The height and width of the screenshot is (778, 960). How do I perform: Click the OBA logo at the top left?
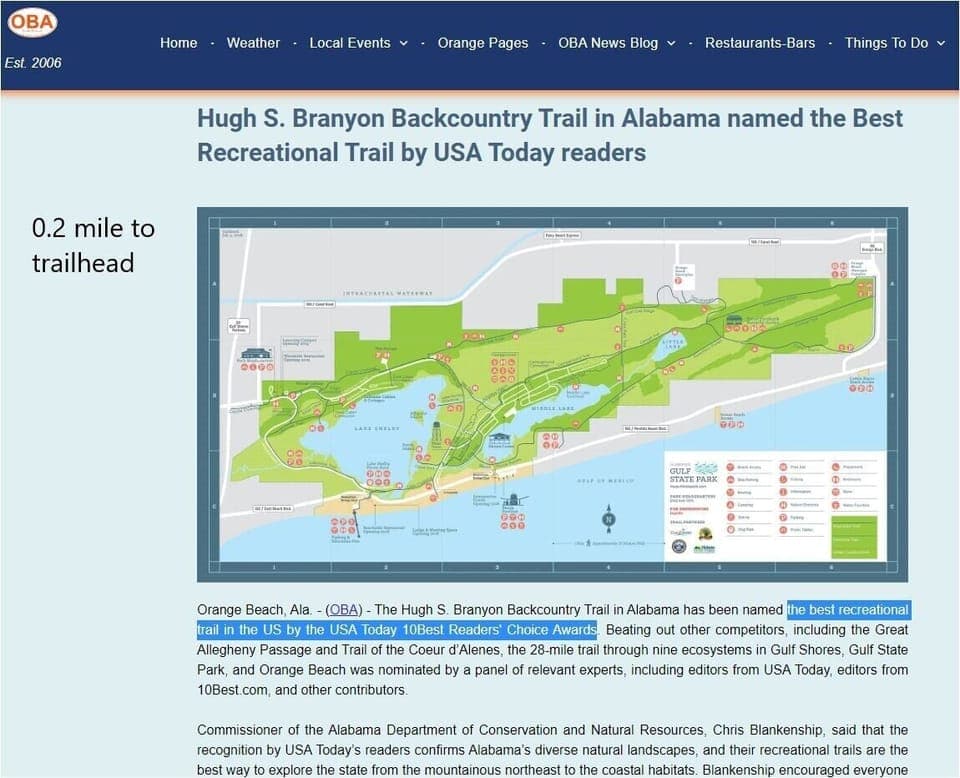33,22
